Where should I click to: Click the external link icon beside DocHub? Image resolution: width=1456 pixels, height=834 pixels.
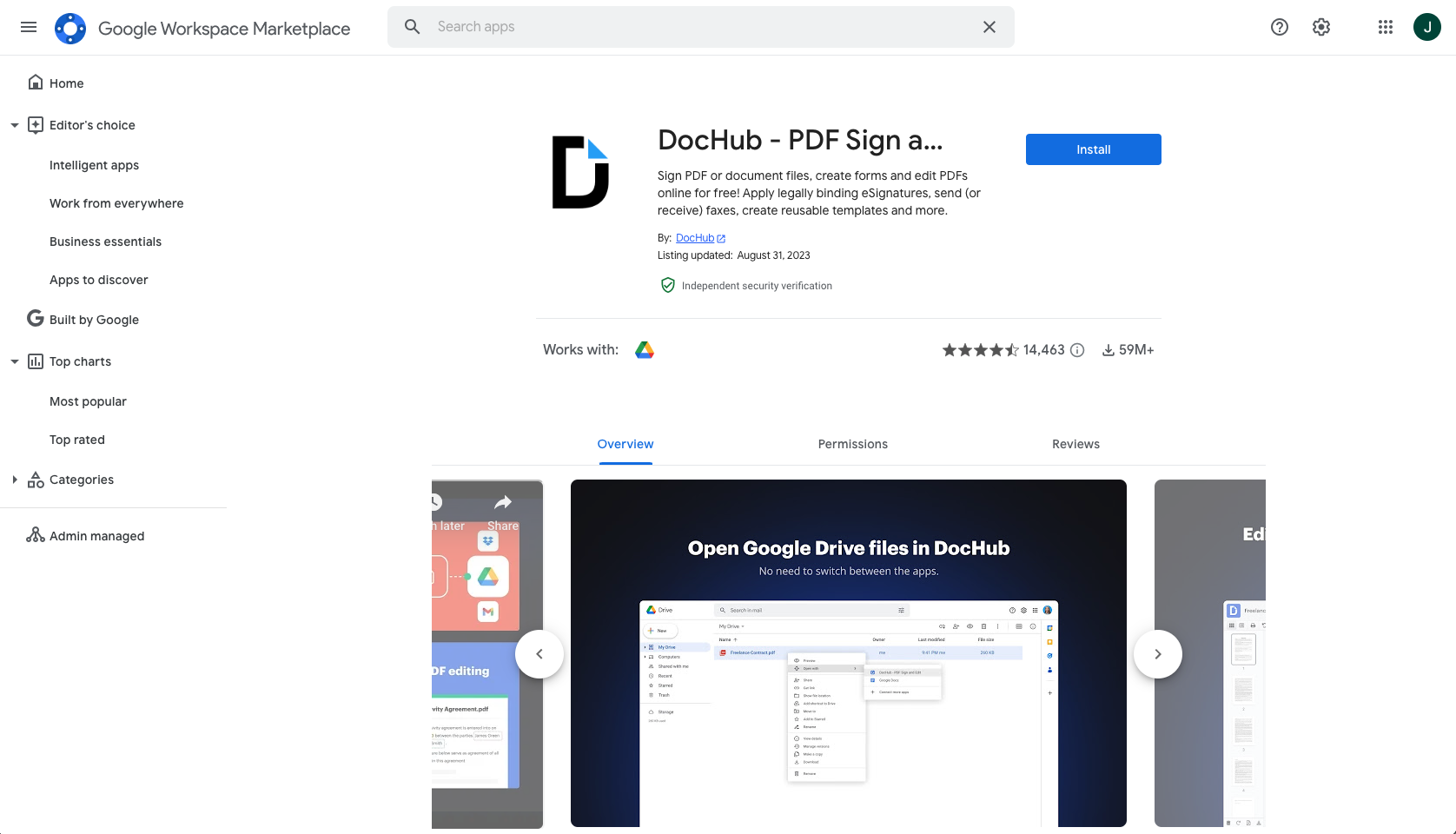pyautogui.click(x=721, y=238)
